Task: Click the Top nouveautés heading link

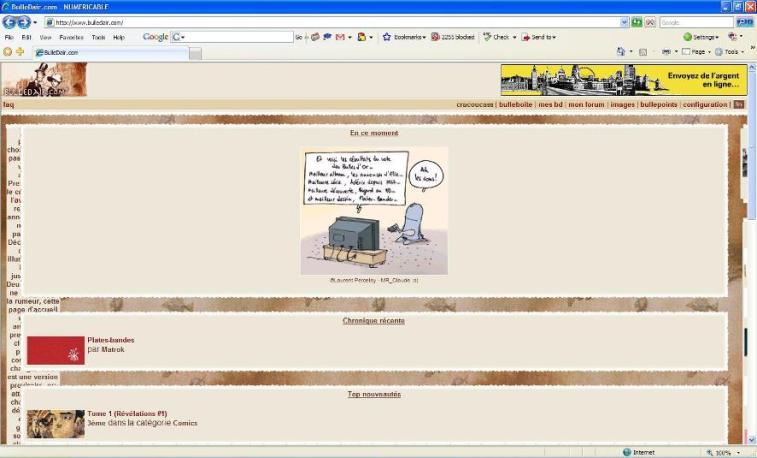Action: tap(374, 394)
